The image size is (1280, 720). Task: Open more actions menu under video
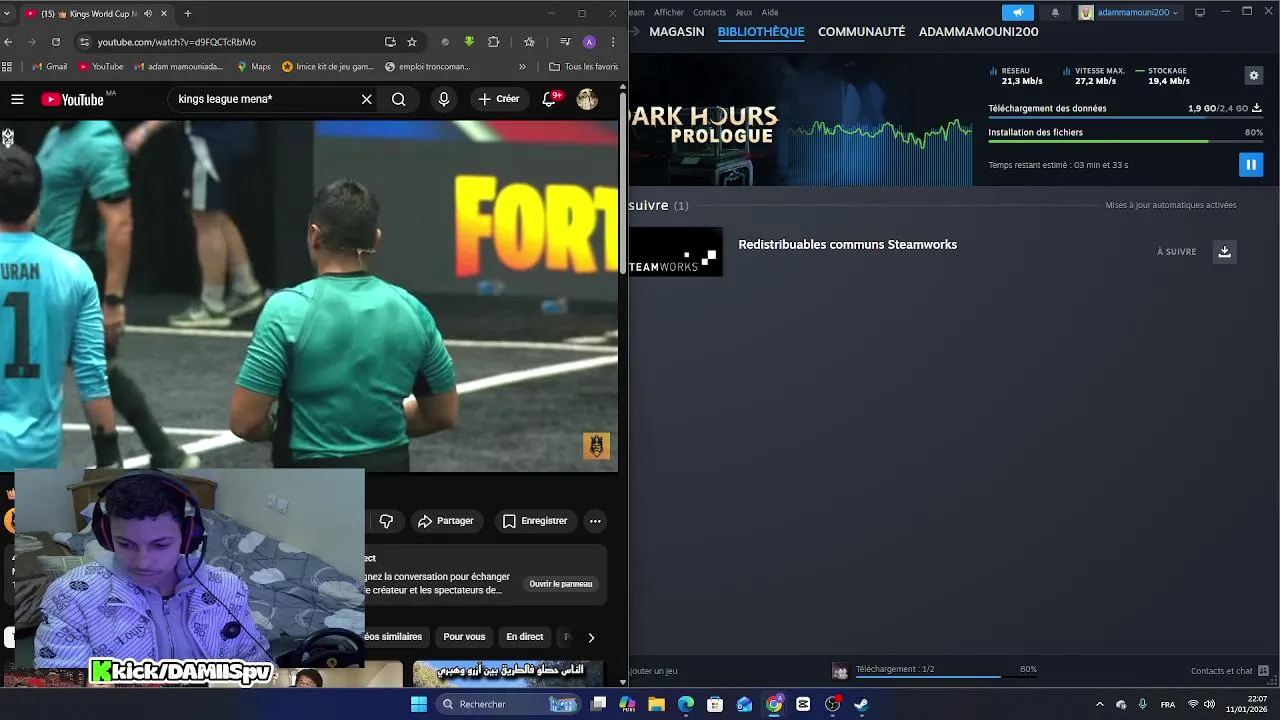tap(595, 521)
